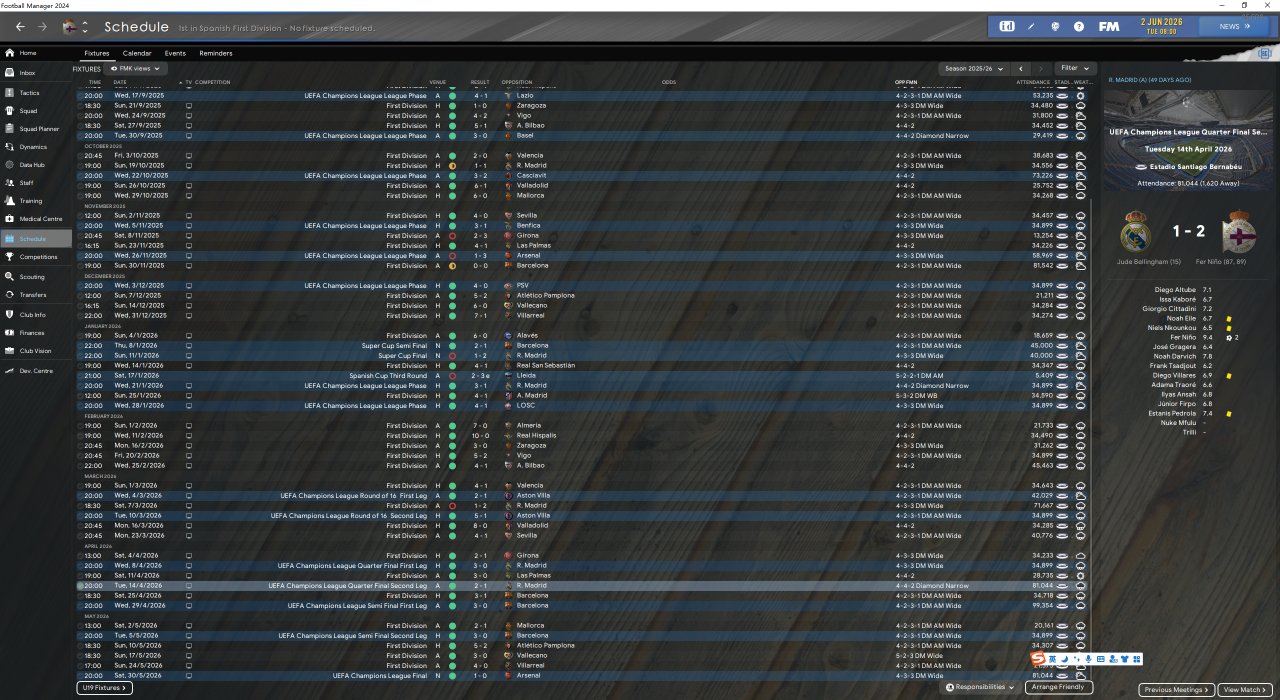This screenshot has width=1280, height=700.
Task: Open Squad from the sidebar
Action: click(36, 111)
